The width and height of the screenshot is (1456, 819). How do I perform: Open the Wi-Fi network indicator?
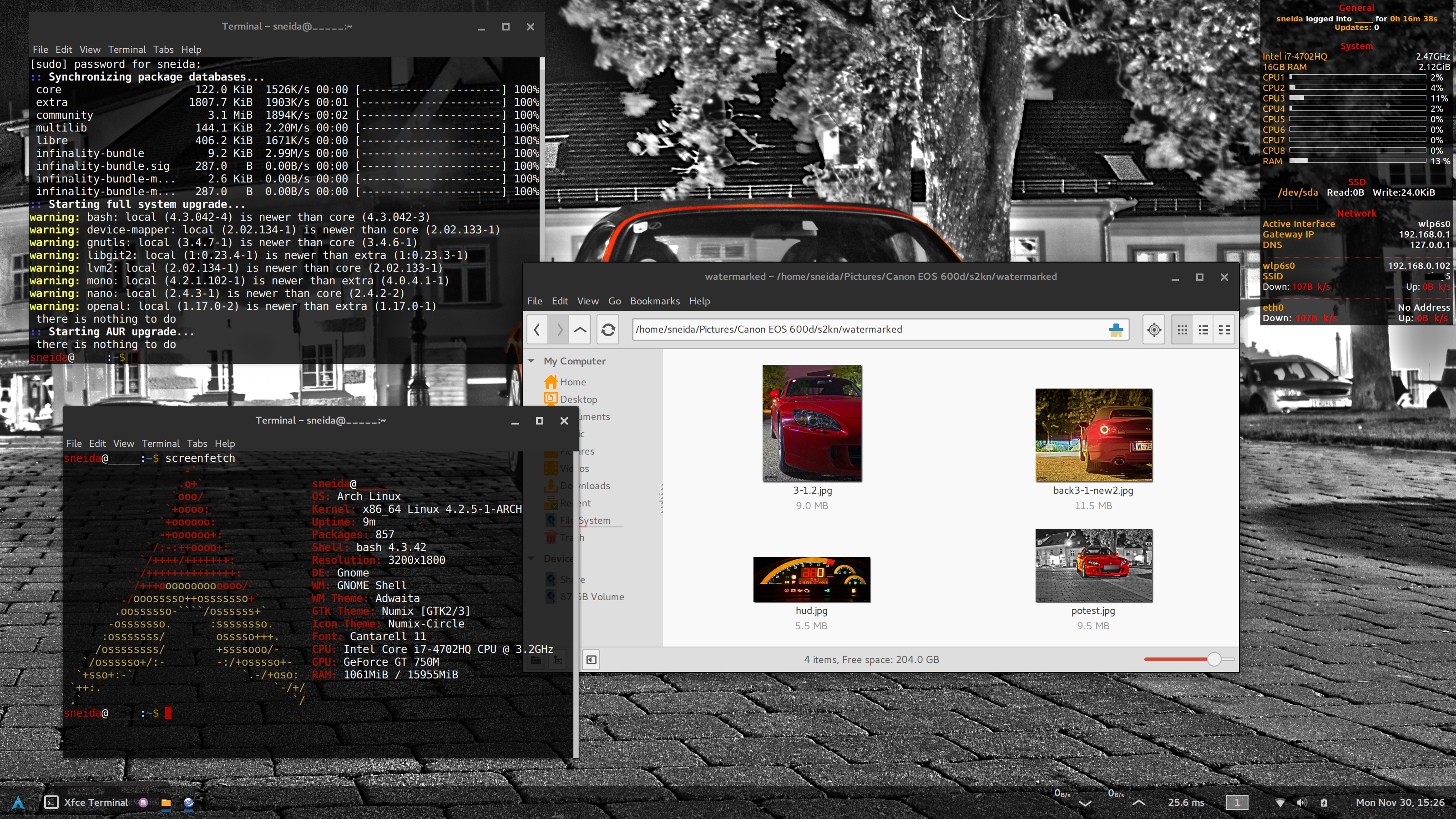[x=1280, y=803]
